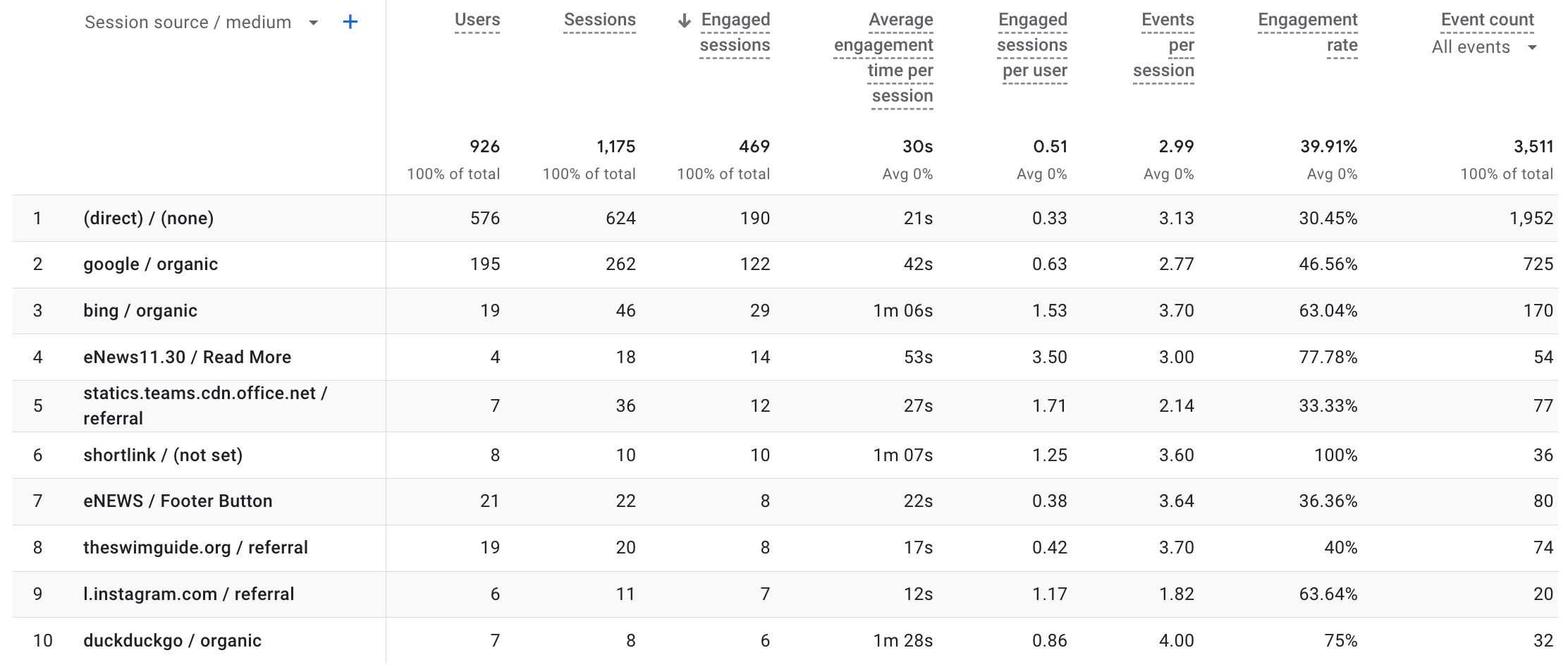Click the plus icon to add dimension
Viewport: 1568px width, 667px height.
pos(350,23)
